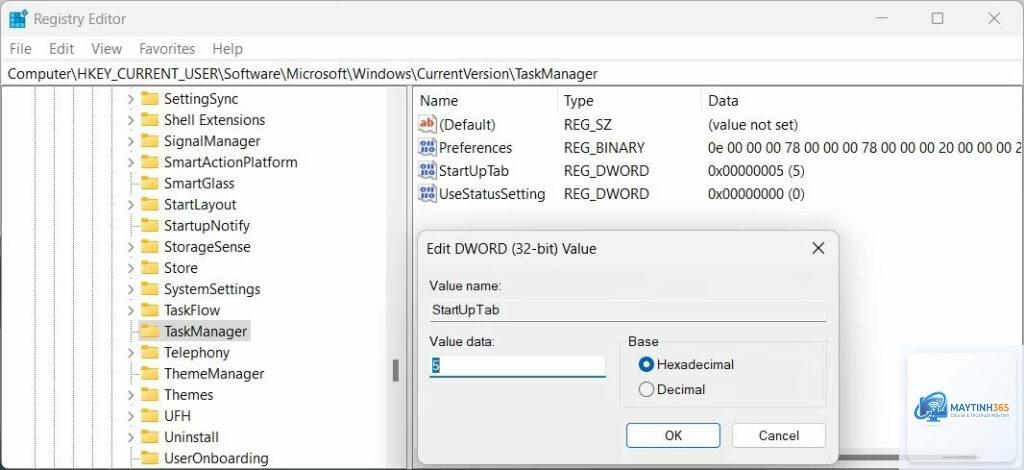
Task: Cancel the Edit DWORD dialog
Action: 778,435
